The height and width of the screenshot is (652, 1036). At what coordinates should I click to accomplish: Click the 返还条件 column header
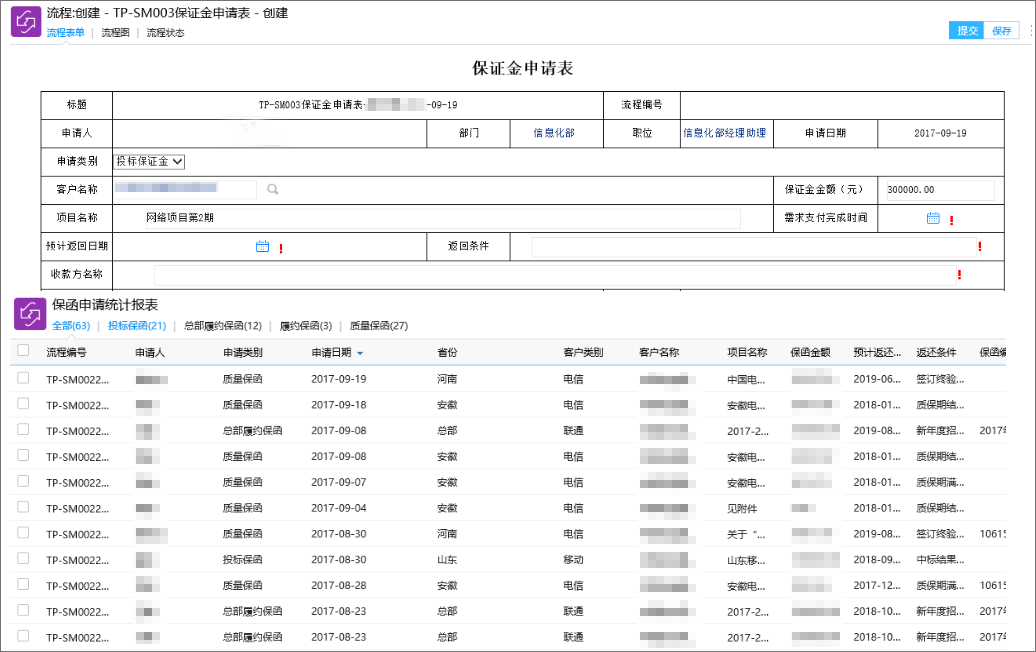click(x=936, y=353)
